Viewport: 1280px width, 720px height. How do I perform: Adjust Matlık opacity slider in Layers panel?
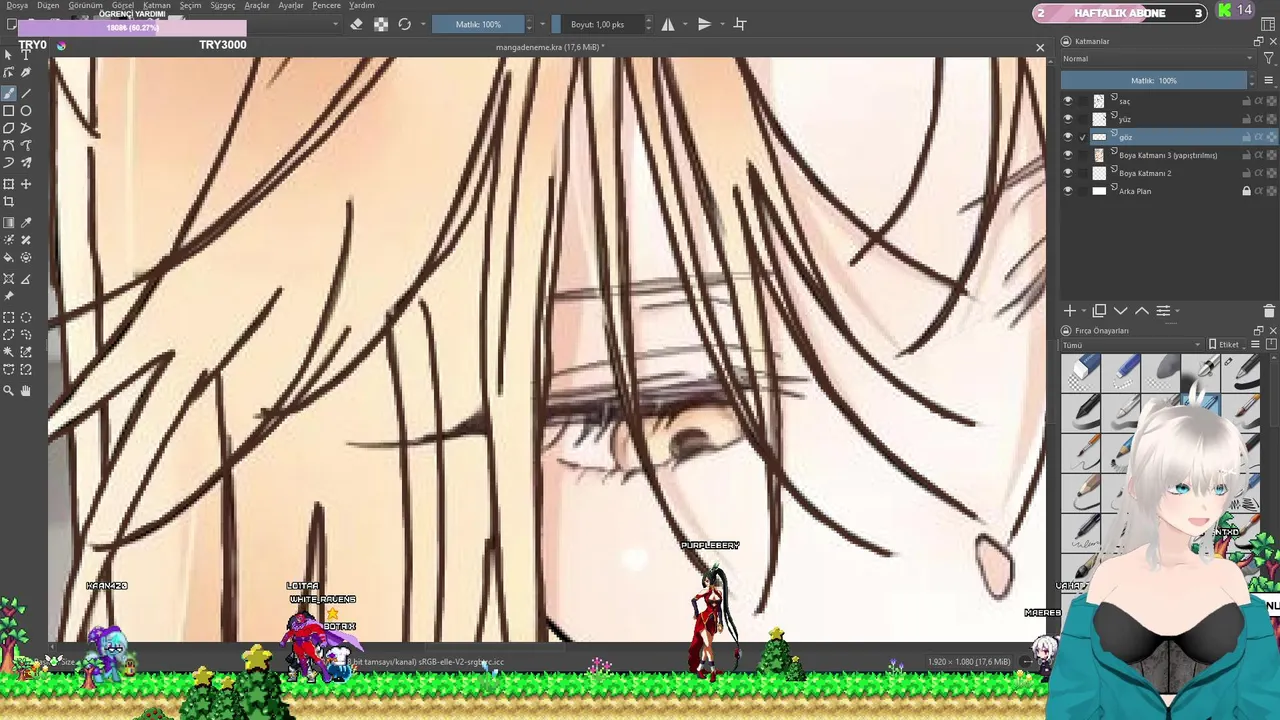click(x=1154, y=80)
